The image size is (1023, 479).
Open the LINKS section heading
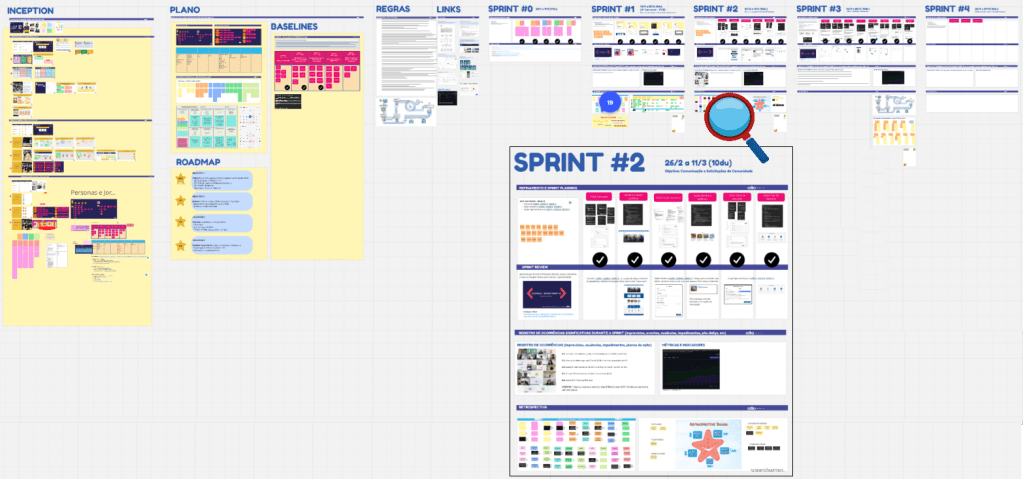pyautogui.click(x=449, y=10)
